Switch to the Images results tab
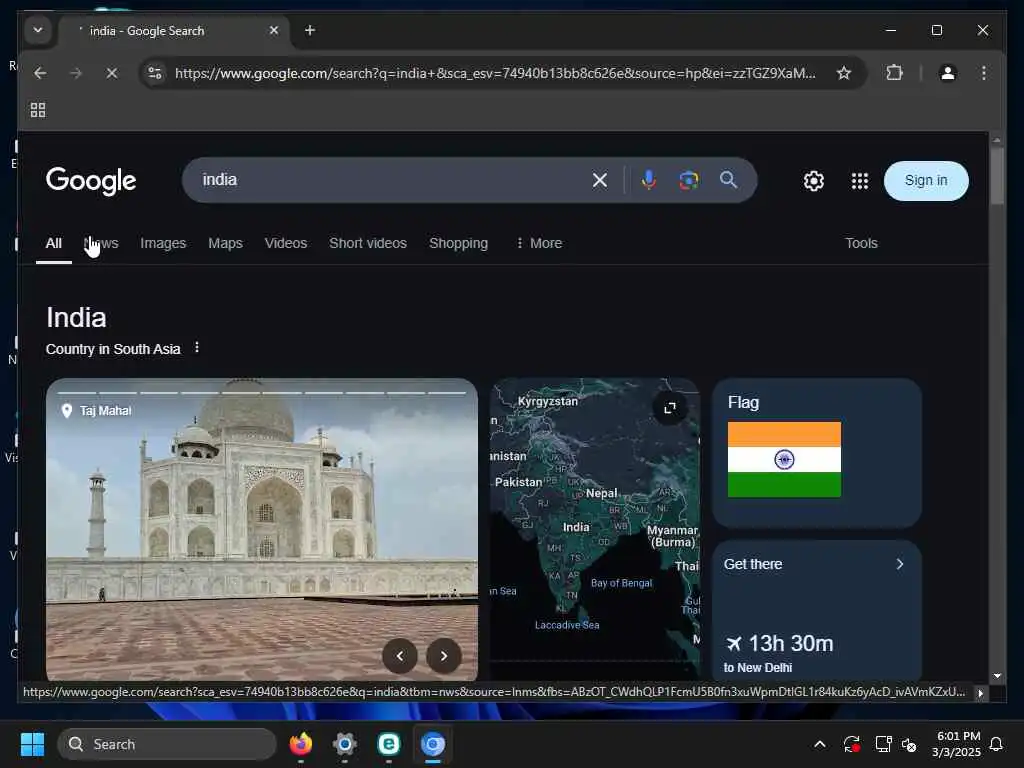 click(x=163, y=243)
